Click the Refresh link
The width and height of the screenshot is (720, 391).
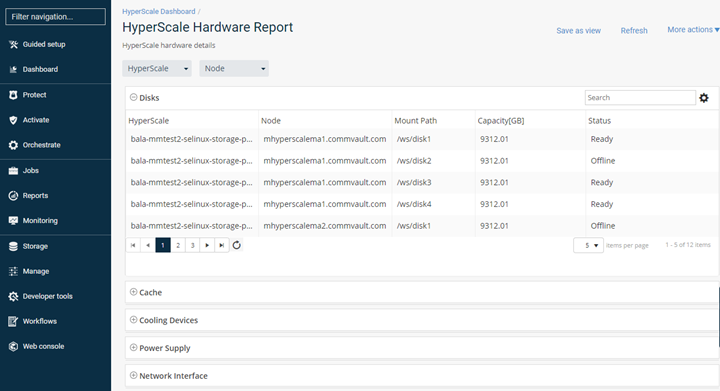(634, 31)
